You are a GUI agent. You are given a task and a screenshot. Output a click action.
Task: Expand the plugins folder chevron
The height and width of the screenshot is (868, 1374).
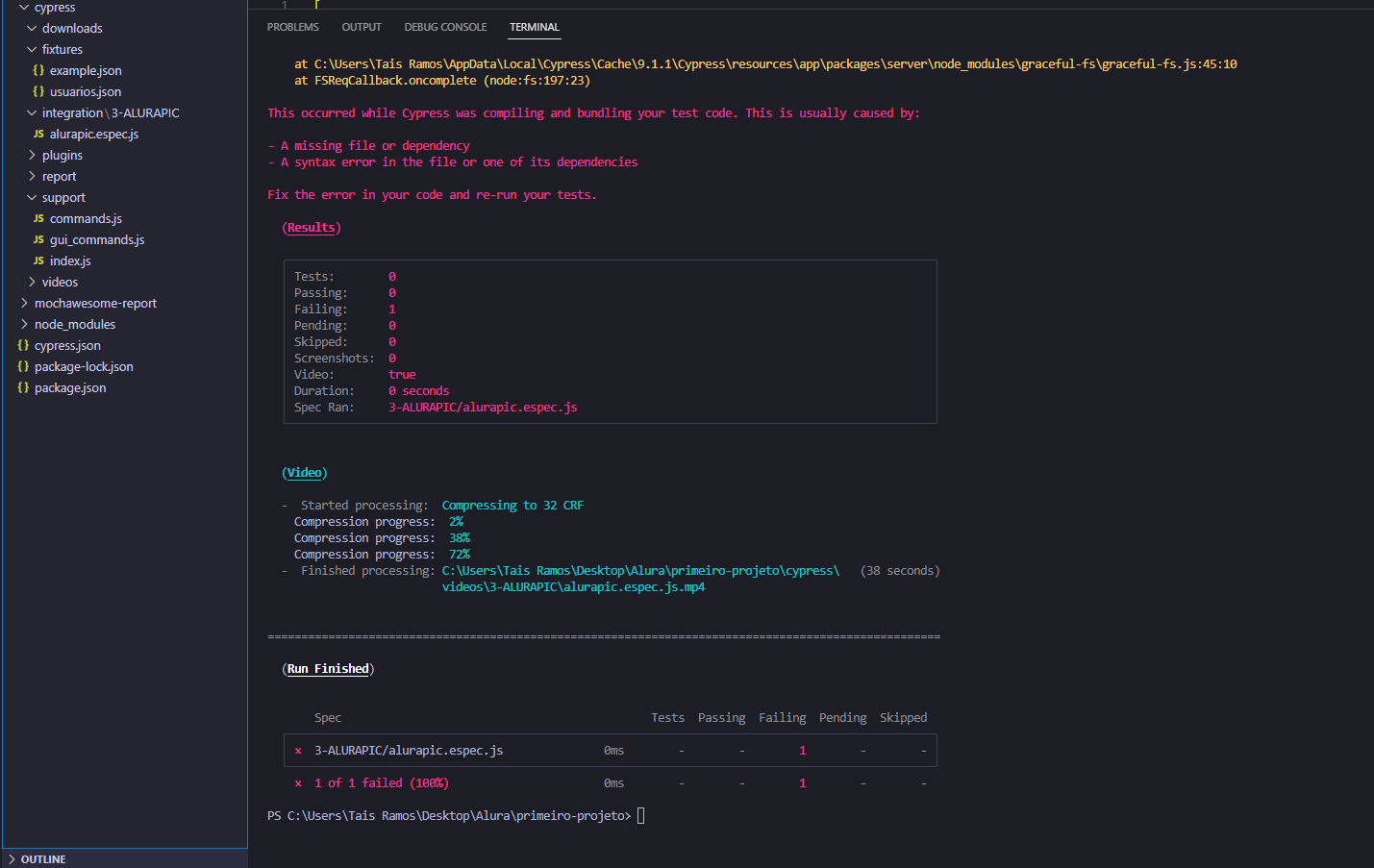(32, 155)
